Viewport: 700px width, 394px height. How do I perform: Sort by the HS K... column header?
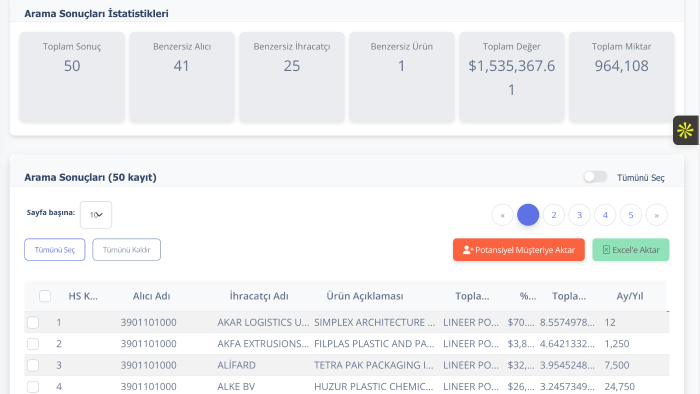click(x=83, y=296)
